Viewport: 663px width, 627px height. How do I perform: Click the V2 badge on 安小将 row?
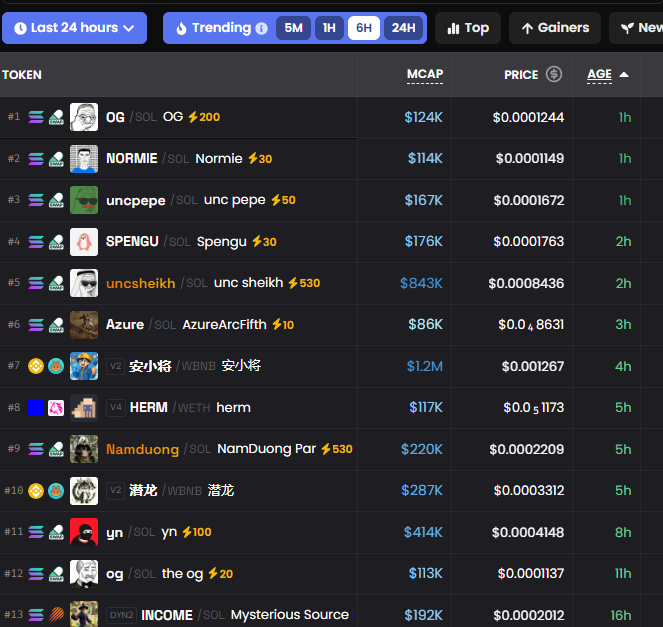pos(115,366)
